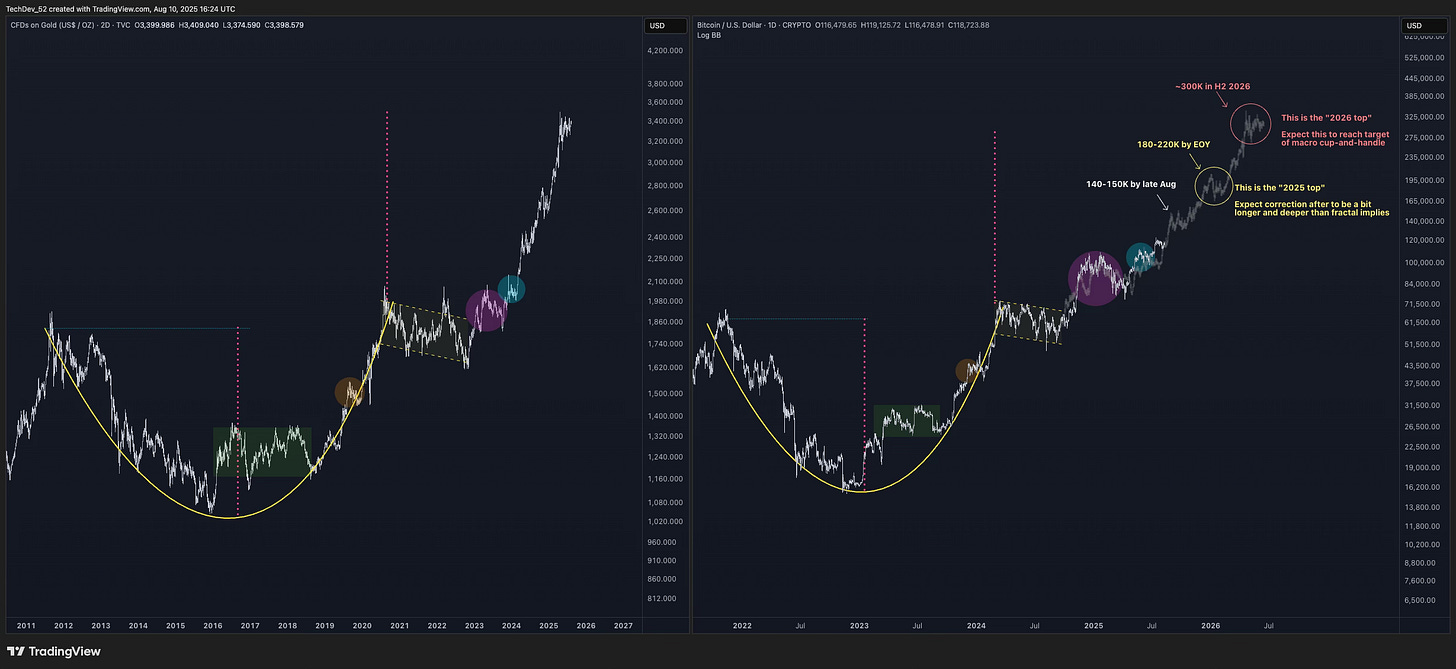1456x669 pixels.
Task: Click the pink target circle marking the 2026 top
Action: point(1251,123)
